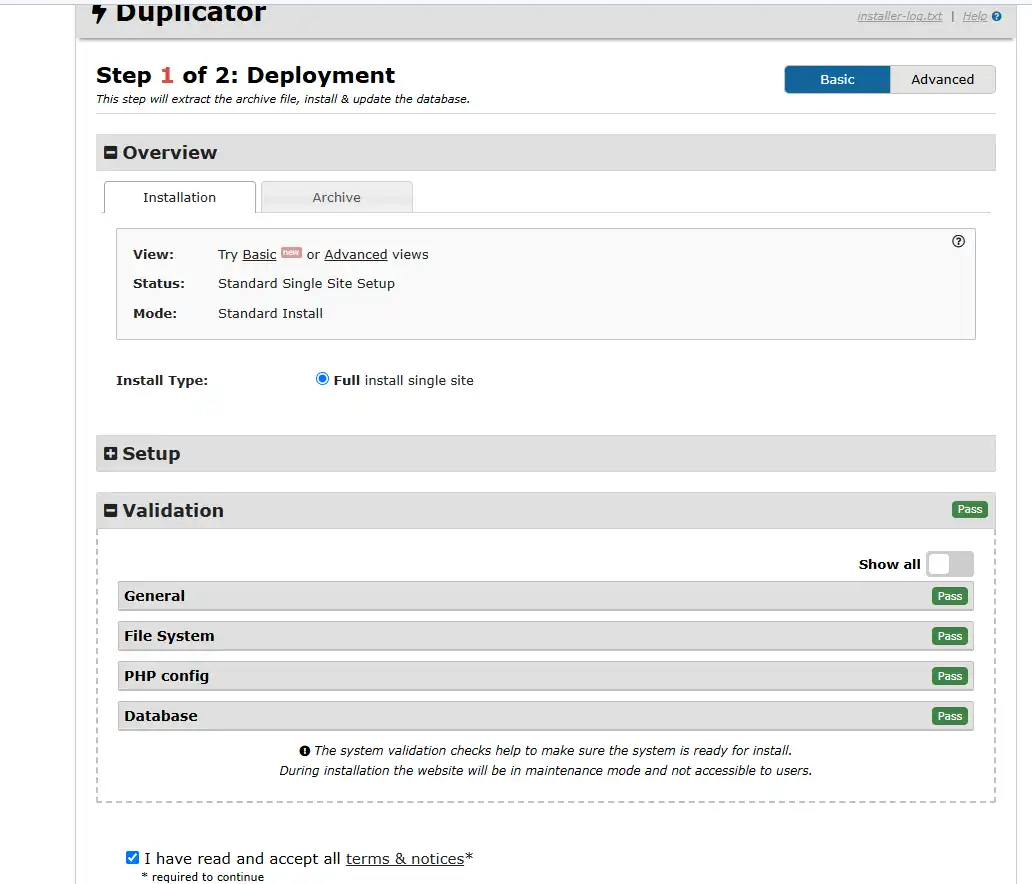Click the info icon beside validation note
1032x884 pixels.
pos(305,750)
